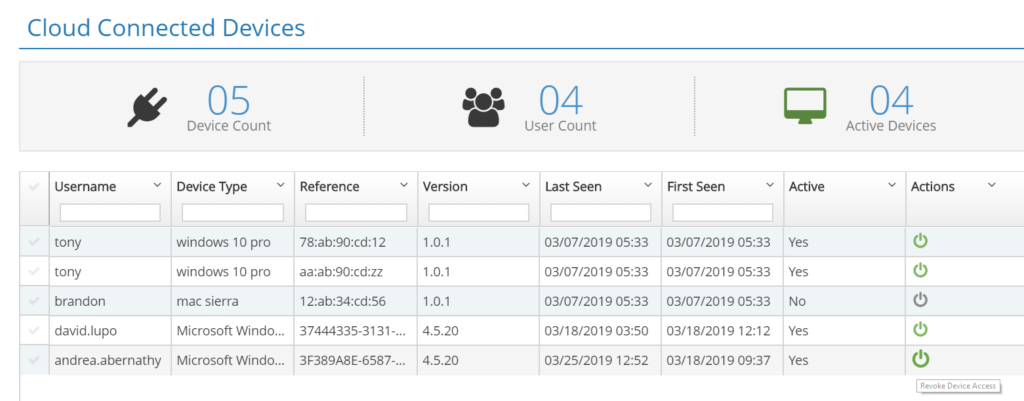The height and width of the screenshot is (401, 1024).
Task: Open the Device Type column dropdown
Action: point(281,185)
